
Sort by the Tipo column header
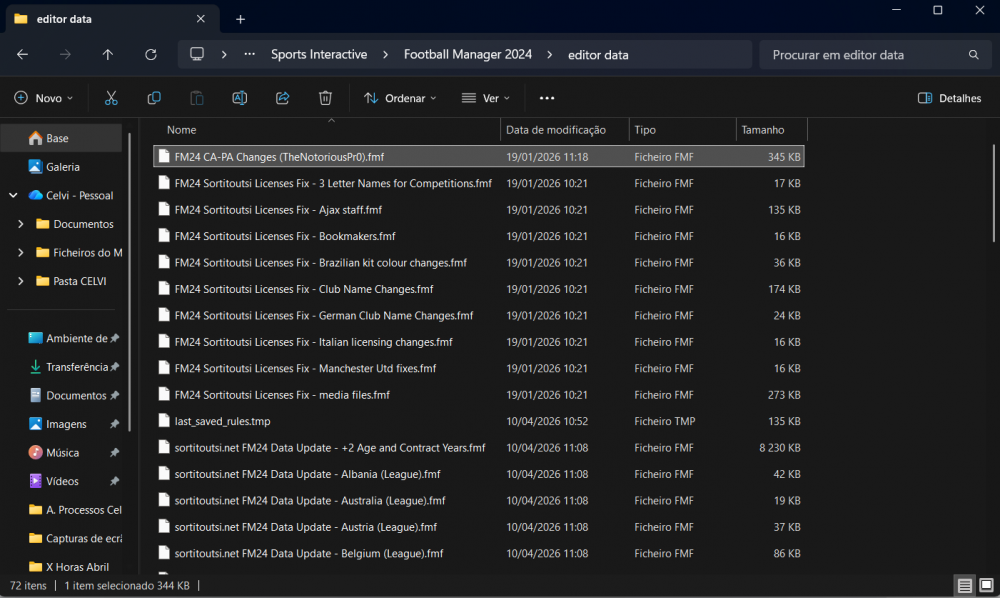click(682, 130)
